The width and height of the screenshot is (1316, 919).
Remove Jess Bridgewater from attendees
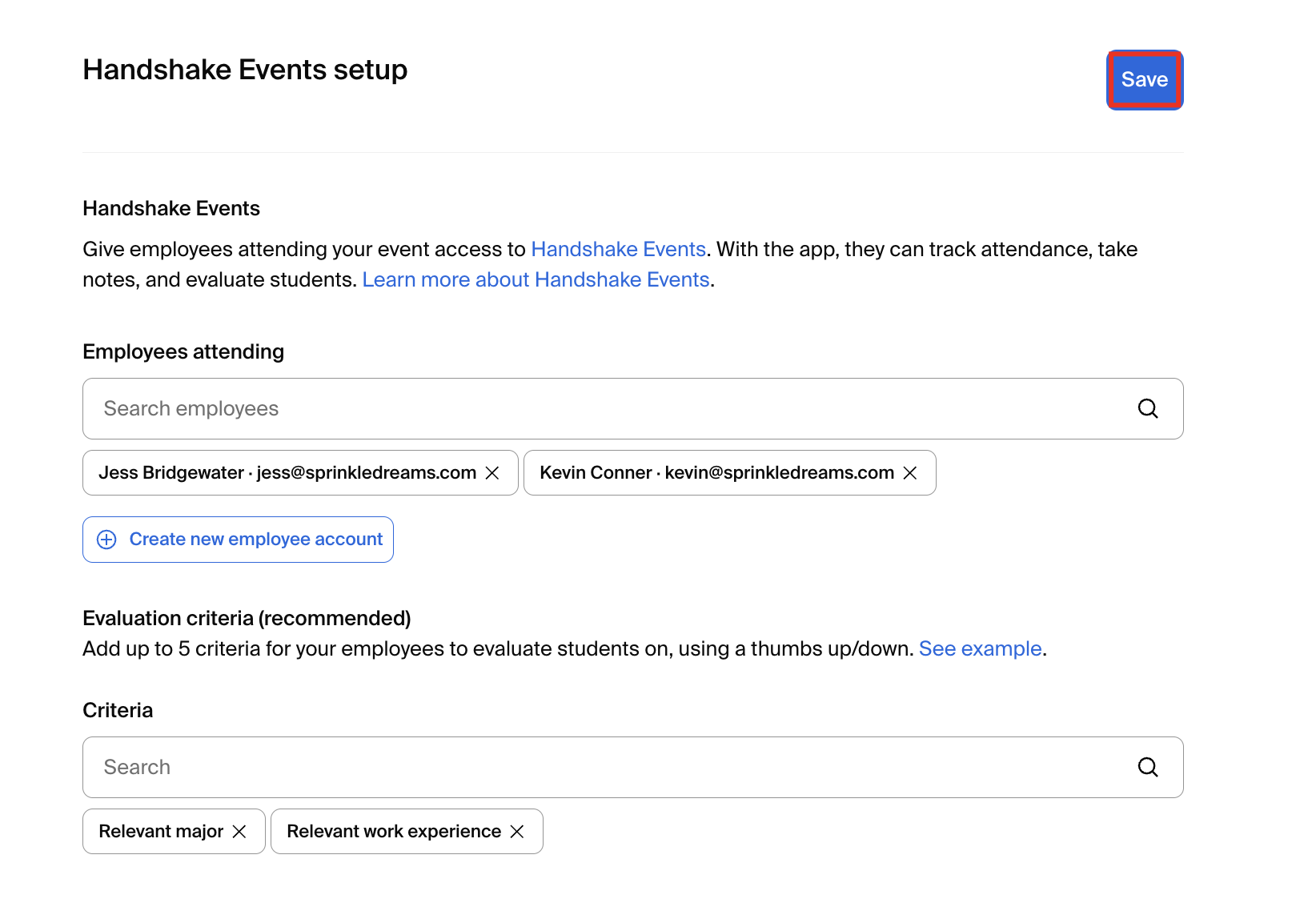[493, 472]
